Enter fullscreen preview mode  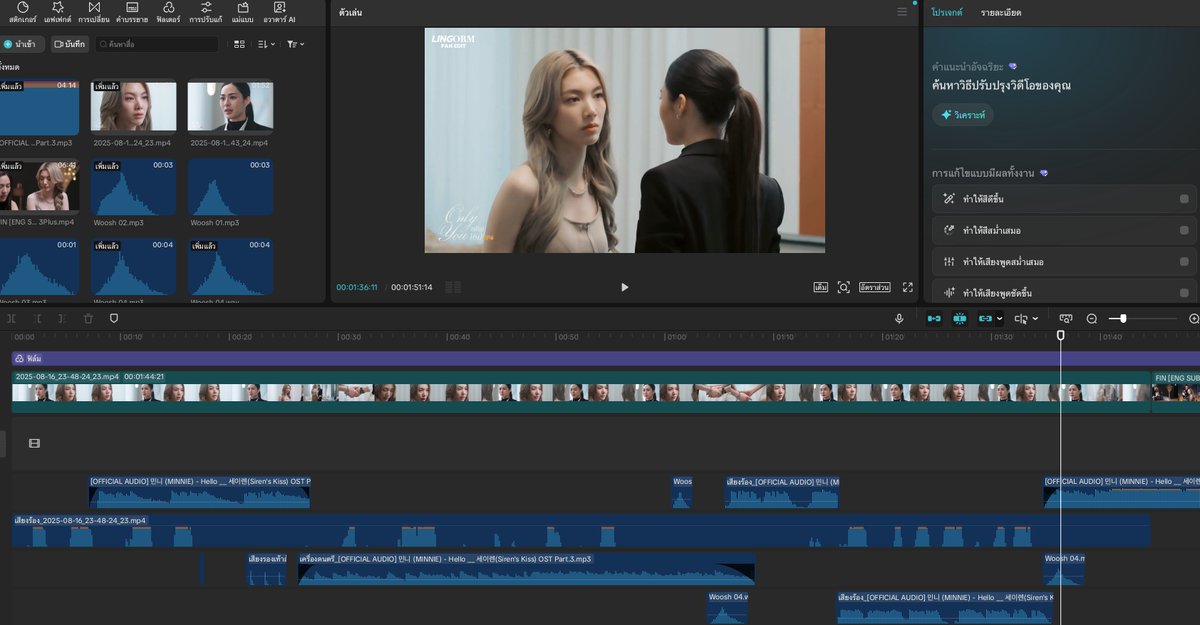(908, 287)
